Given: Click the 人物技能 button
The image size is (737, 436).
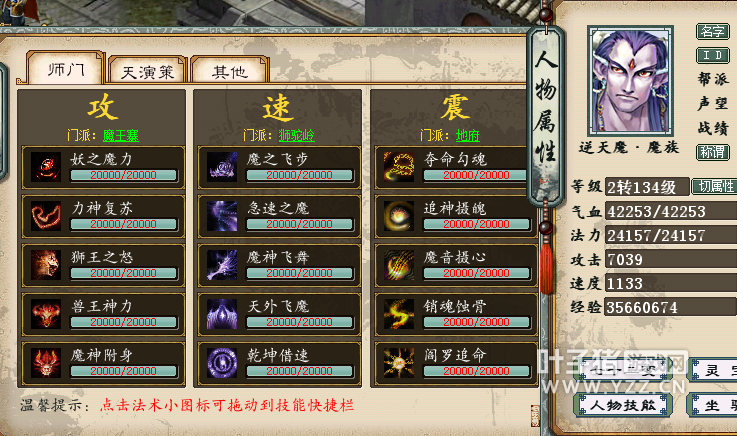Looking at the screenshot, I should pos(623,405).
